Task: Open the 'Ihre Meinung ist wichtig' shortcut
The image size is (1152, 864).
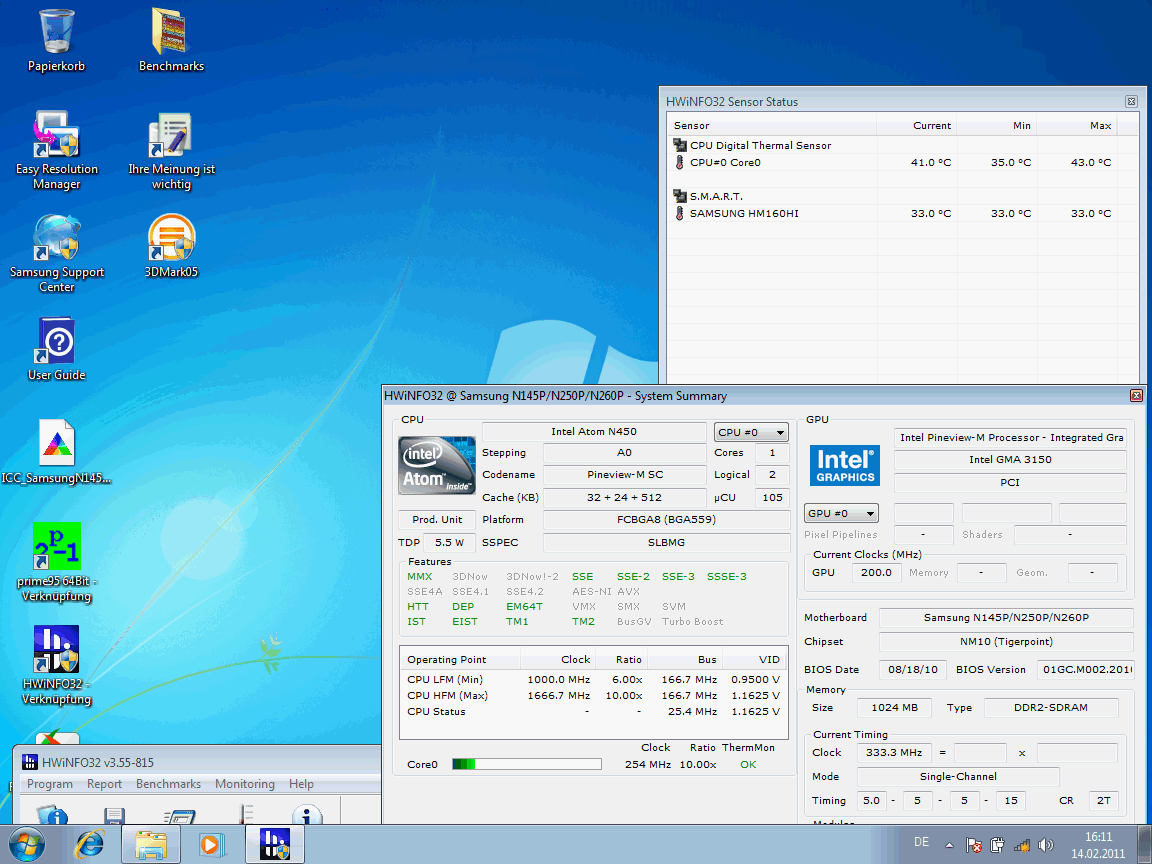Action: [171, 151]
